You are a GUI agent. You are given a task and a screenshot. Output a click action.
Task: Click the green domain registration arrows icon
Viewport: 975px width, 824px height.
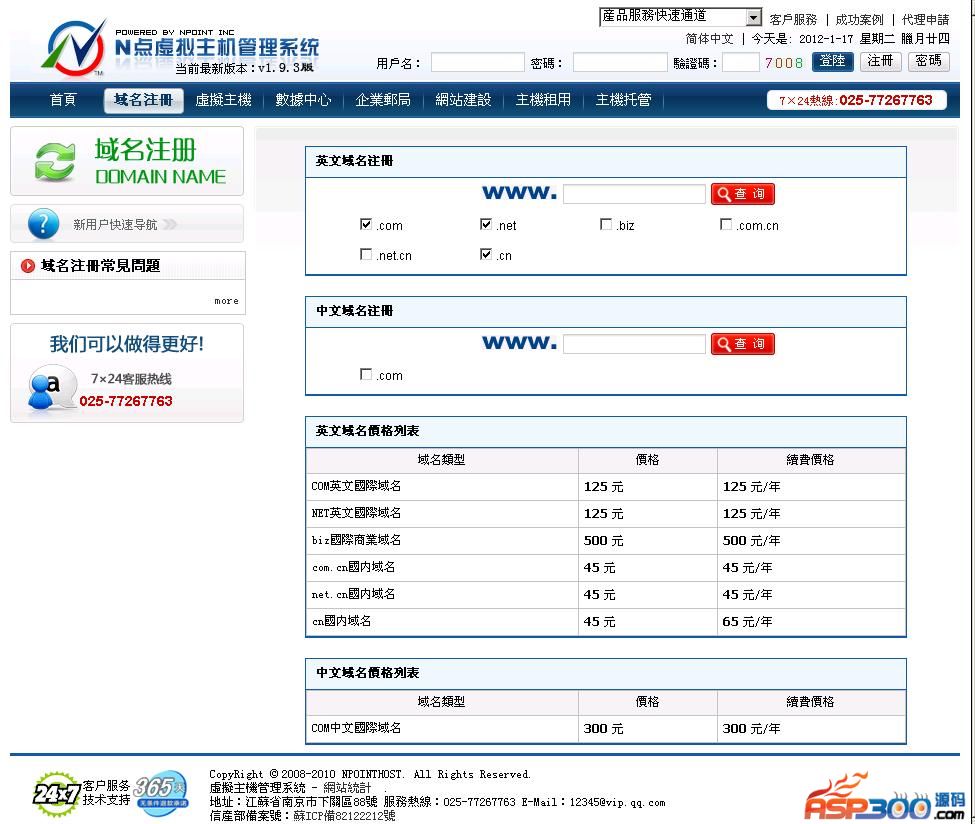55,162
